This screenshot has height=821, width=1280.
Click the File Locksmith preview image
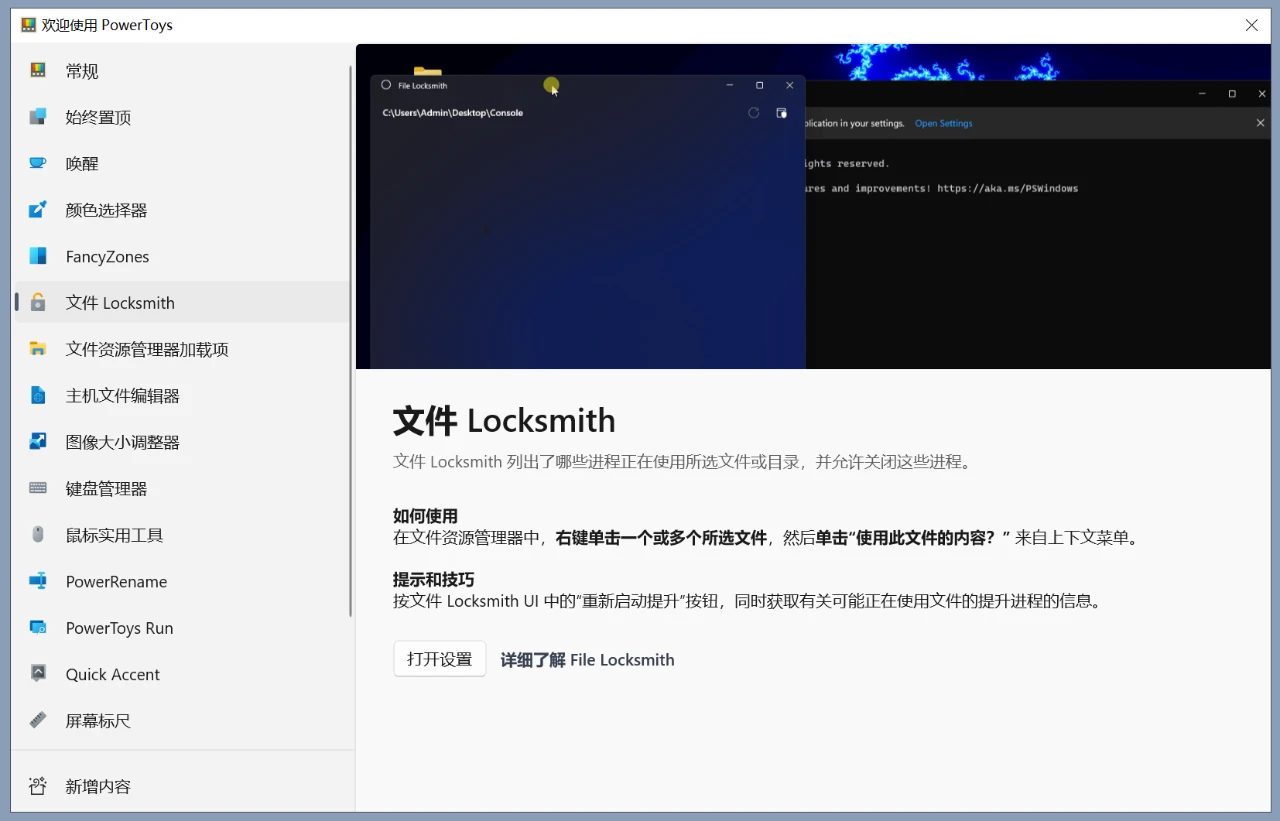(813, 206)
